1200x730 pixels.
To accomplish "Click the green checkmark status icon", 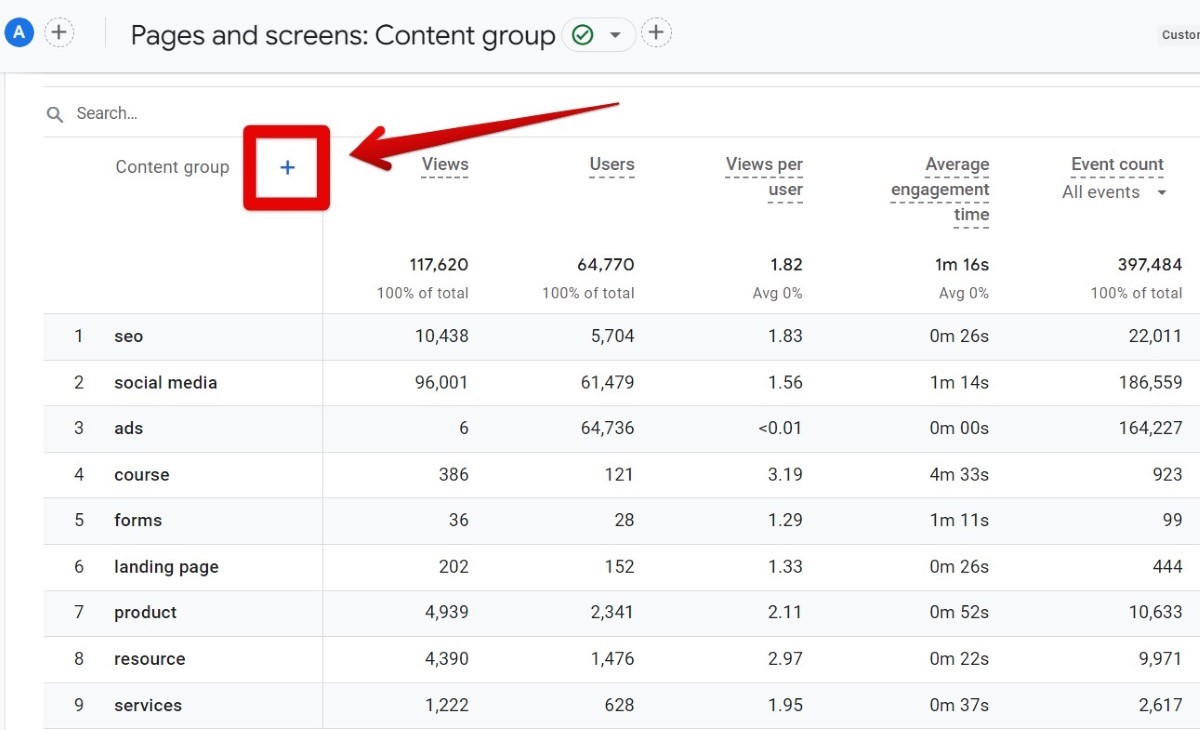I will point(582,35).
